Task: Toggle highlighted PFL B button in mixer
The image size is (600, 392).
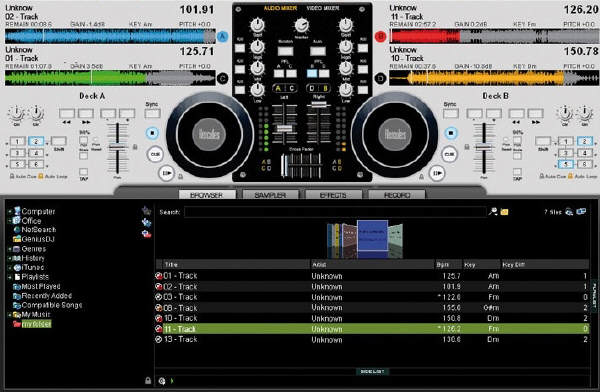Action: 312,73
